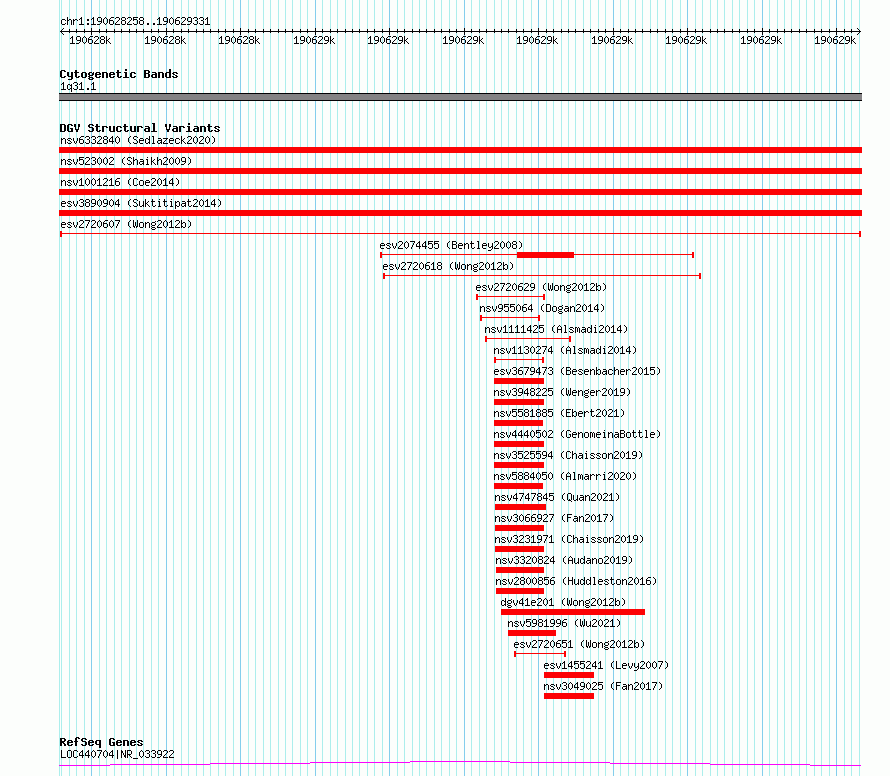Click the red bar under nsv6332840
The width and height of the screenshot is (890, 776).
[x=460, y=150]
